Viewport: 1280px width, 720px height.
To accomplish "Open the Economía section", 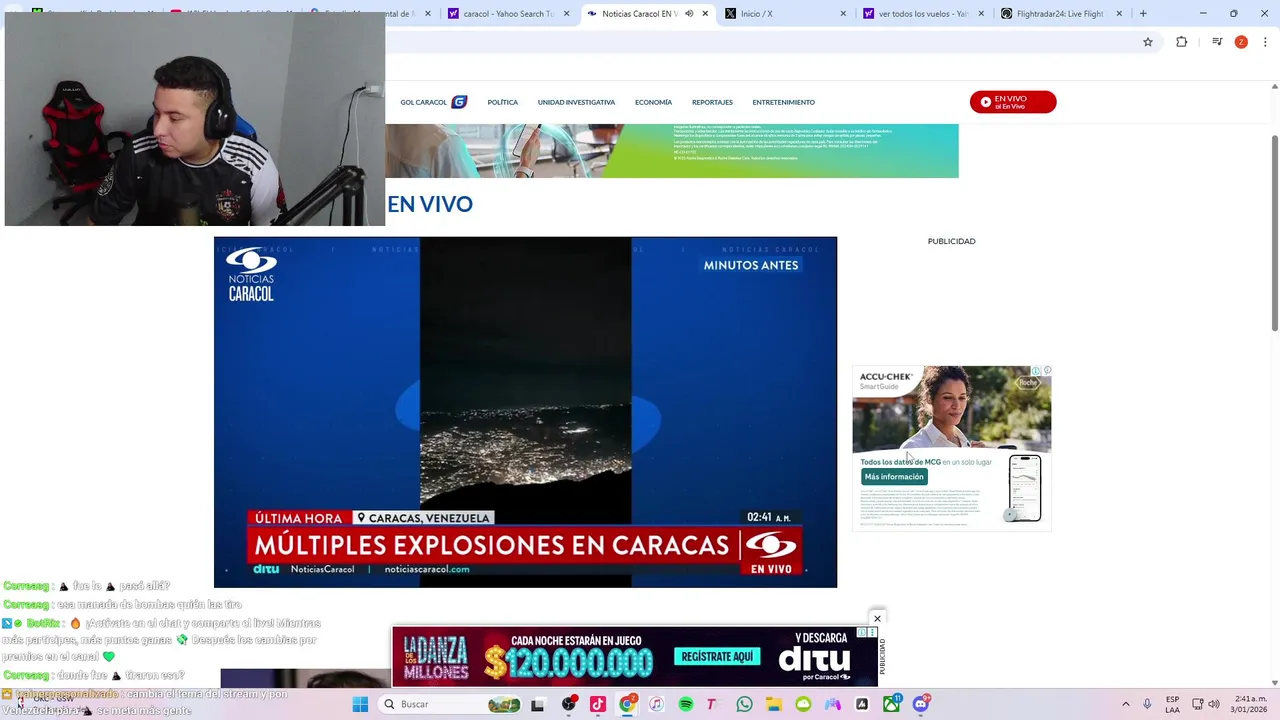I will [x=653, y=102].
